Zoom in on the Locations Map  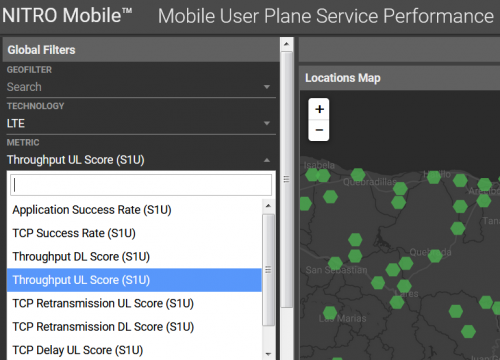[x=319, y=109]
